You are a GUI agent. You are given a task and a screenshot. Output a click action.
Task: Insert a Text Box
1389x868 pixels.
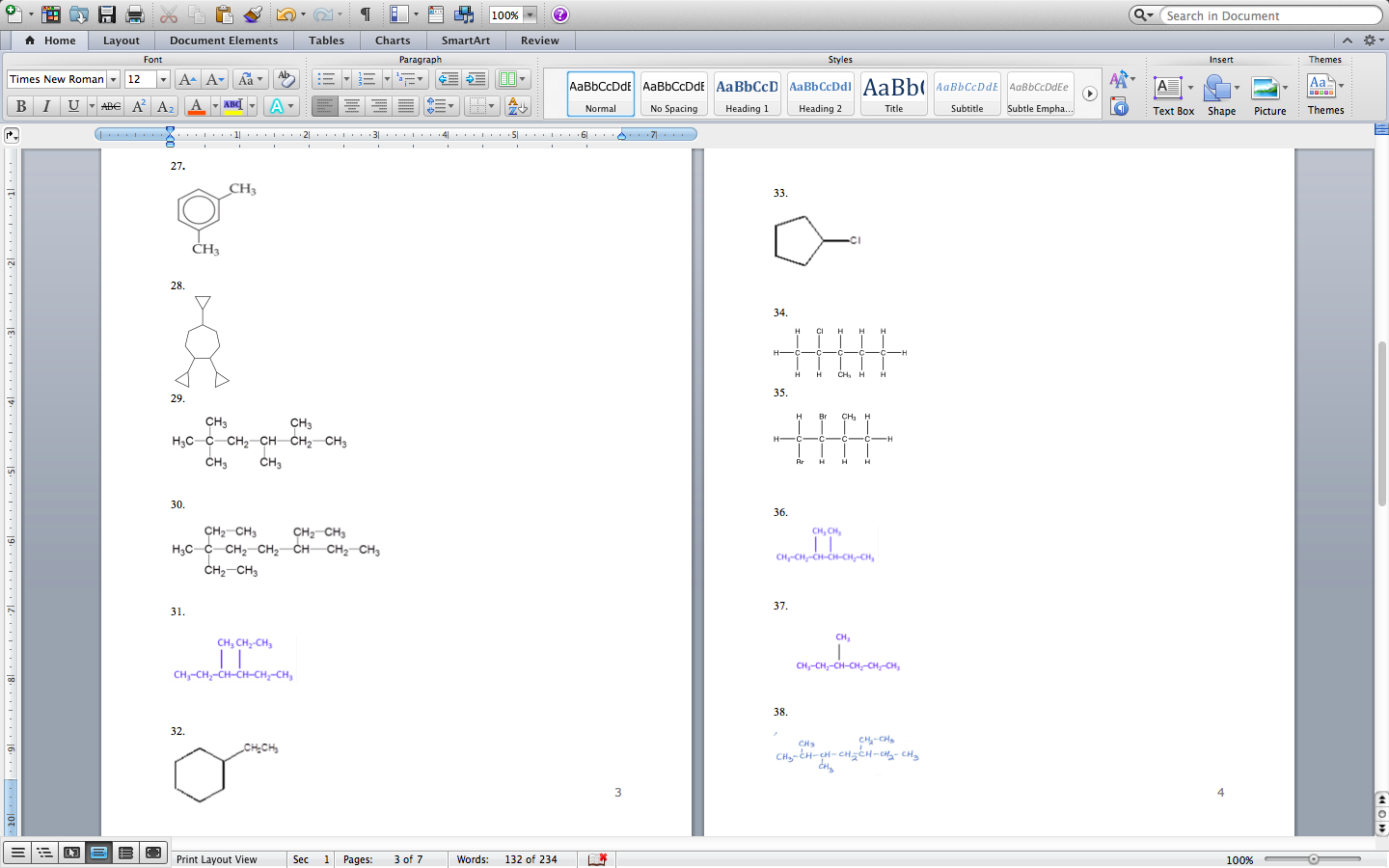(1172, 95)
